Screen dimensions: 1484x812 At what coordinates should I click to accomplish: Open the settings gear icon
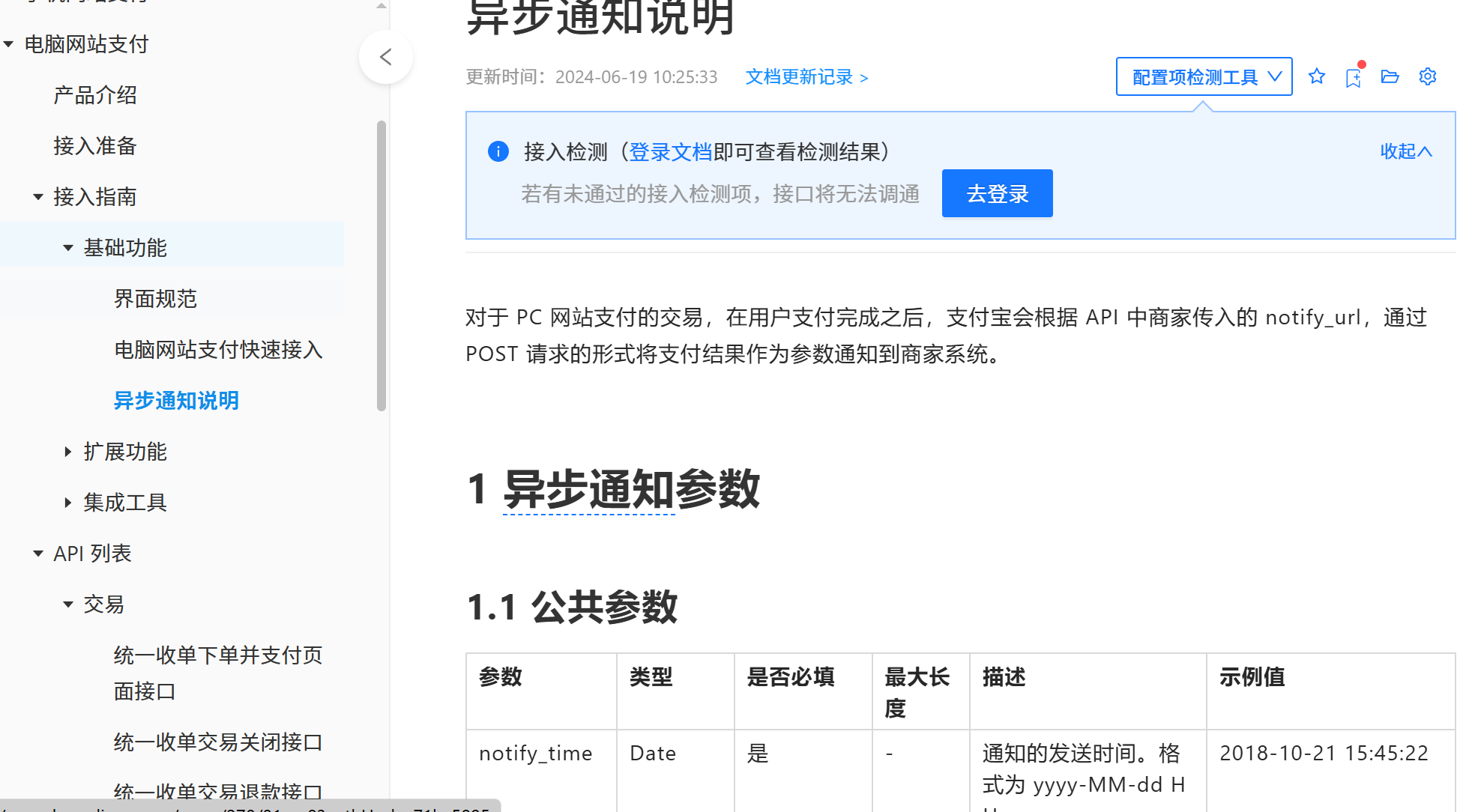1427,76
